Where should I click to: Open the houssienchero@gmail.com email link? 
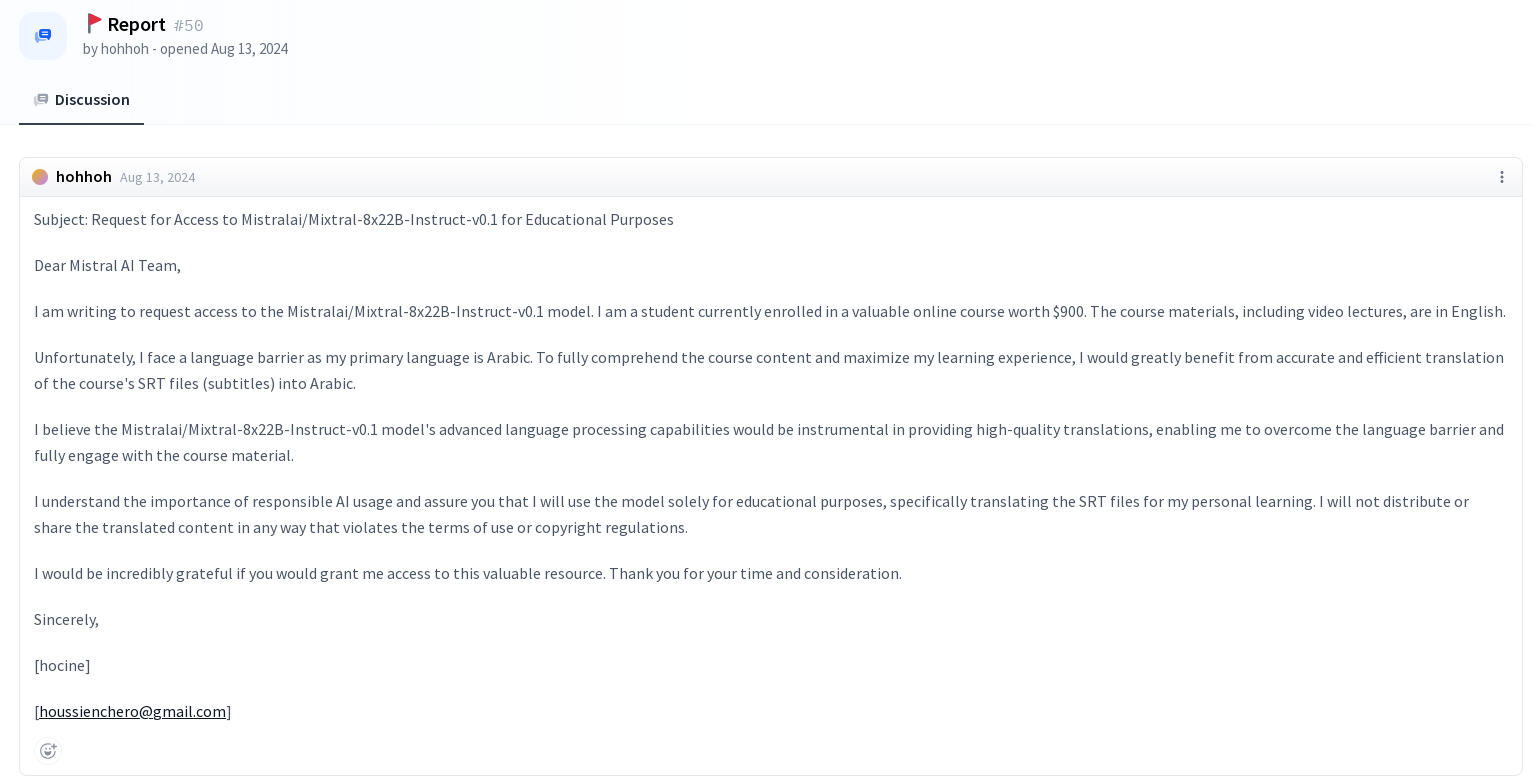(x=133, y=711)
